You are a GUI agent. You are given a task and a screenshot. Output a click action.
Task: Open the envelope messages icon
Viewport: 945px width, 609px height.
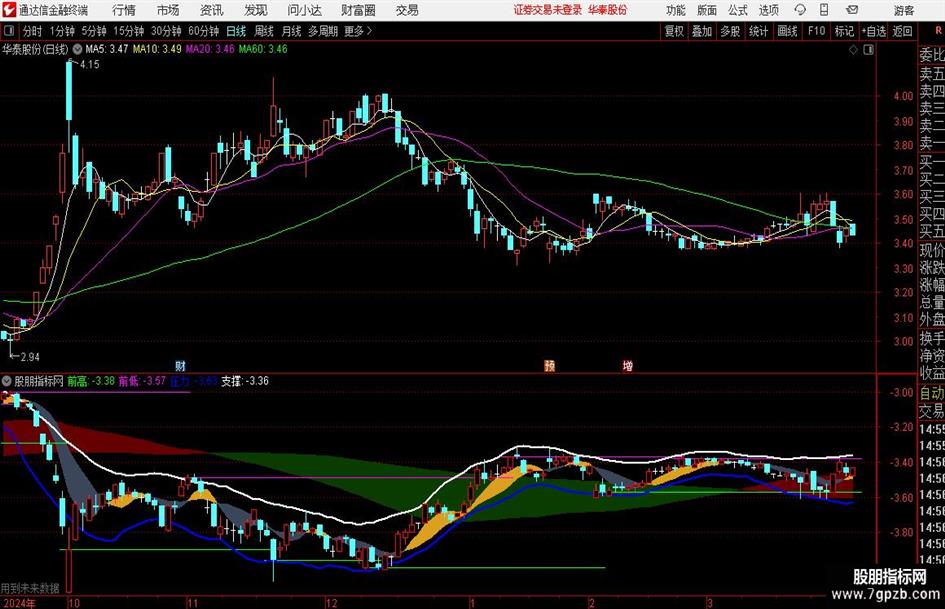click(852, 10)
